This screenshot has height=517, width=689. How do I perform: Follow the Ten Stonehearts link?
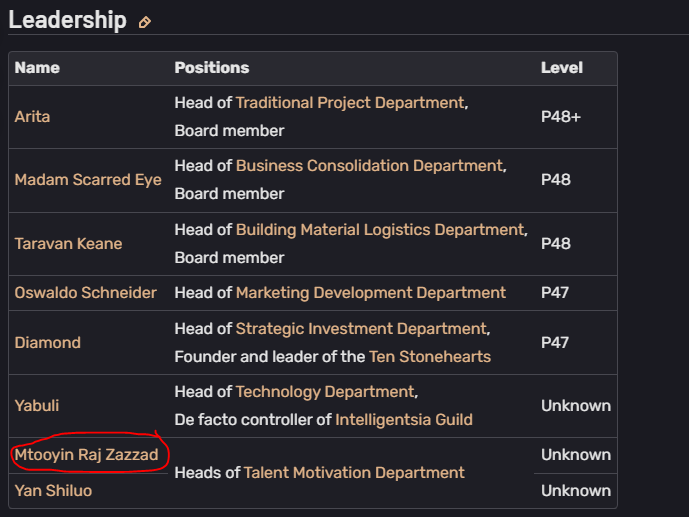[430, 357]
